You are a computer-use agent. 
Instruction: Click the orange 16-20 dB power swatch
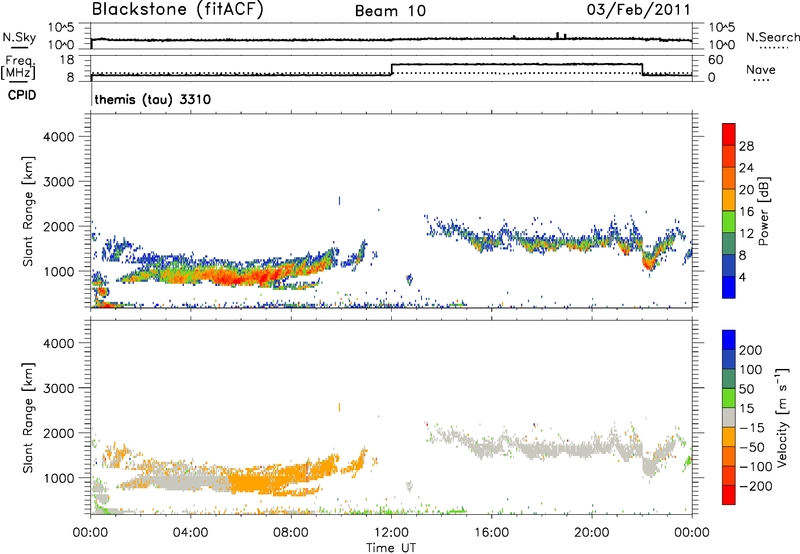pyautogui.click(x=729, y=199)
